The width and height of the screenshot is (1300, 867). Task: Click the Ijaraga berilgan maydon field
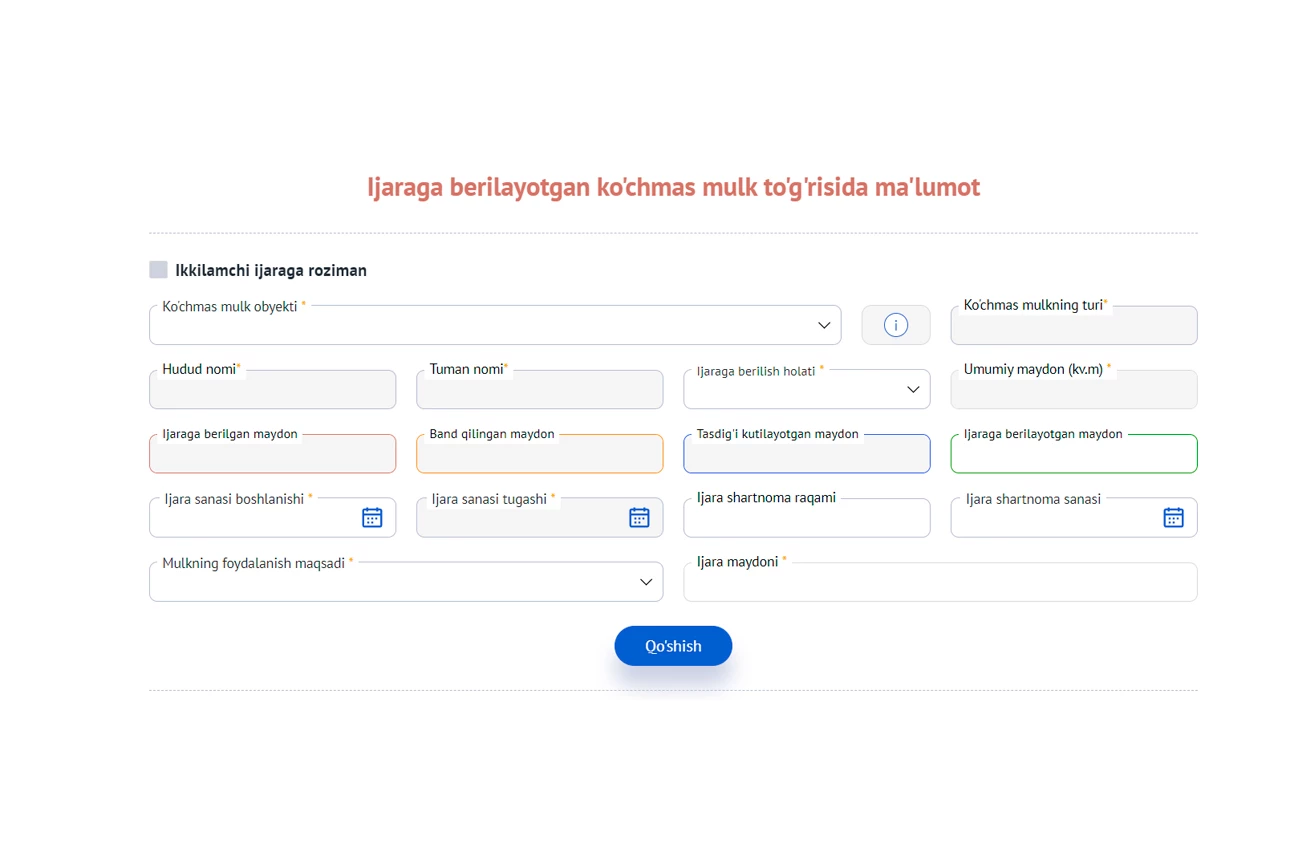coord(272,453)
